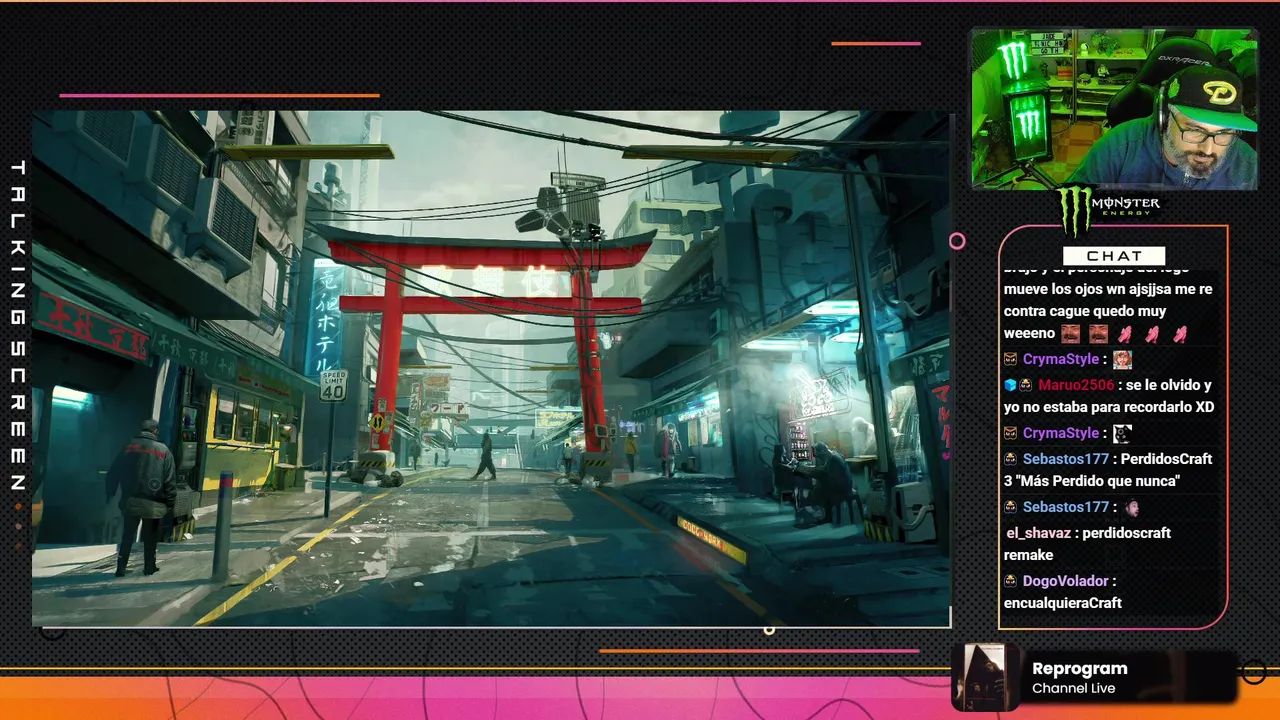The height and width of the screenshot is (720, 1280).
Task: Click the Monster Energy logo above the chat
Action: 1110,212
